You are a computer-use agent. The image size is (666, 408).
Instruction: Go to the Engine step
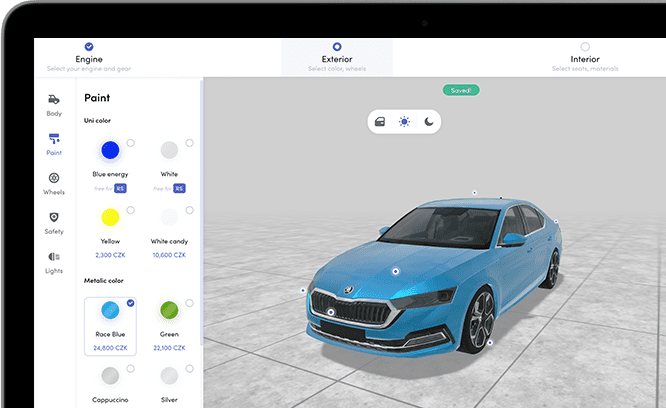[x=89, y=57]
